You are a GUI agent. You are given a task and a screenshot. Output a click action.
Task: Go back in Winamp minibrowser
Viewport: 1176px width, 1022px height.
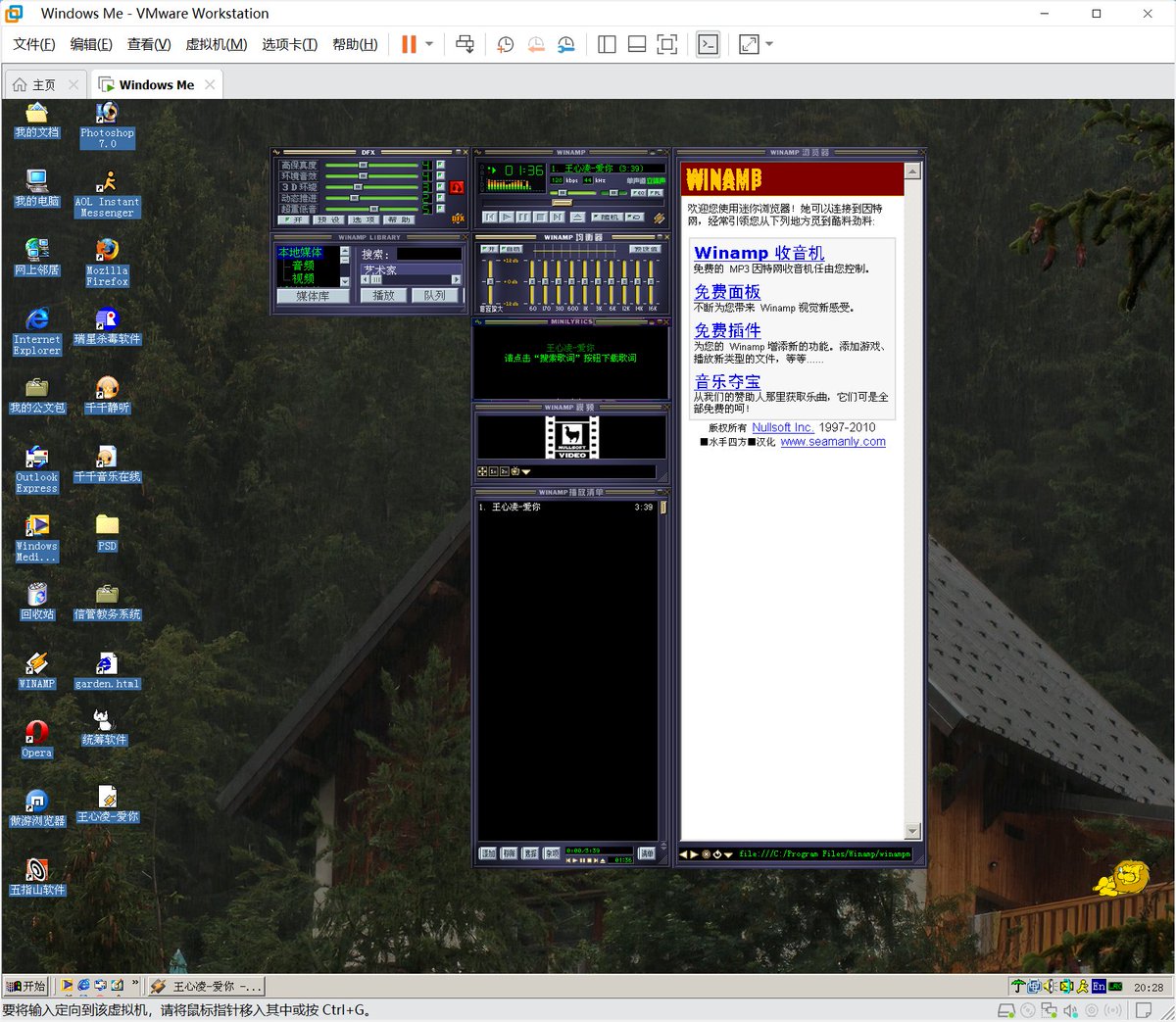tap(683, 854)
